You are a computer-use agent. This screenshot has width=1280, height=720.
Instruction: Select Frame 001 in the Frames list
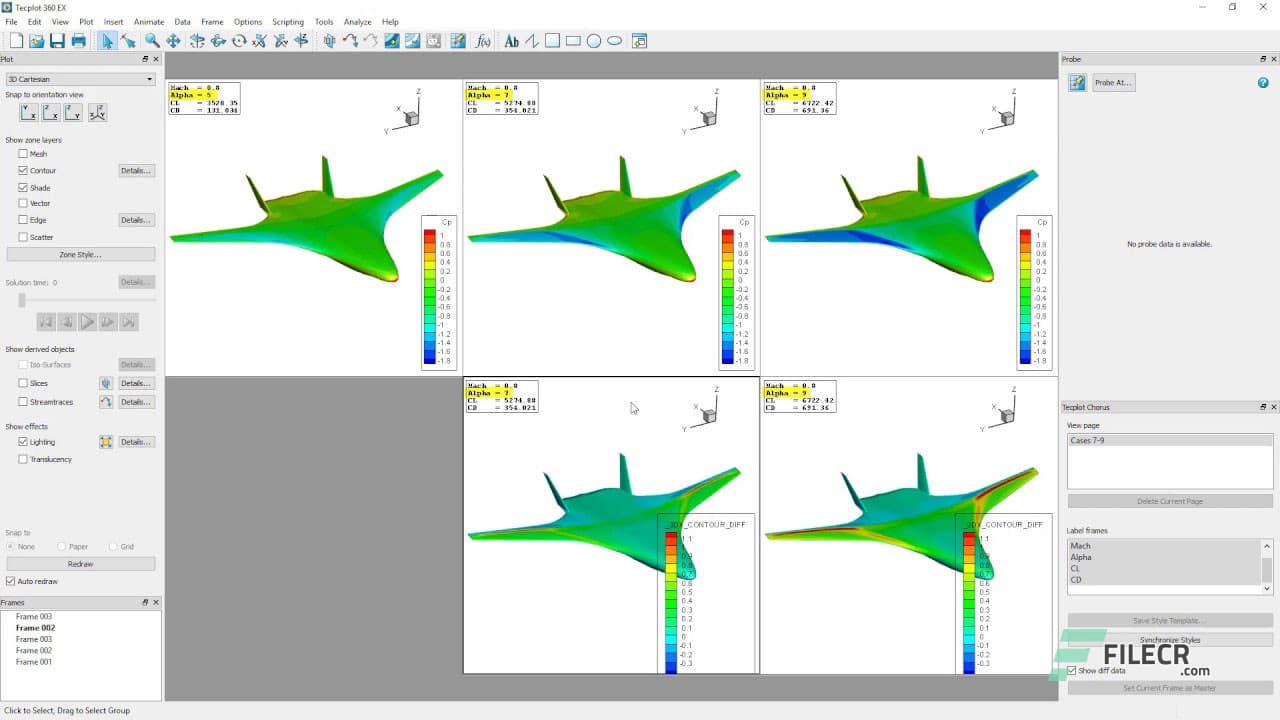click(32, 661)
